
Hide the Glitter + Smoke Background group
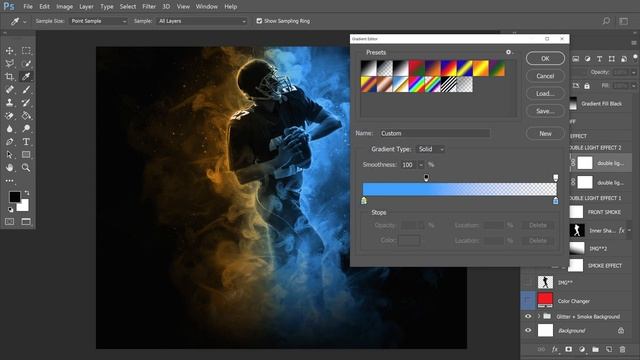[528, 316]
